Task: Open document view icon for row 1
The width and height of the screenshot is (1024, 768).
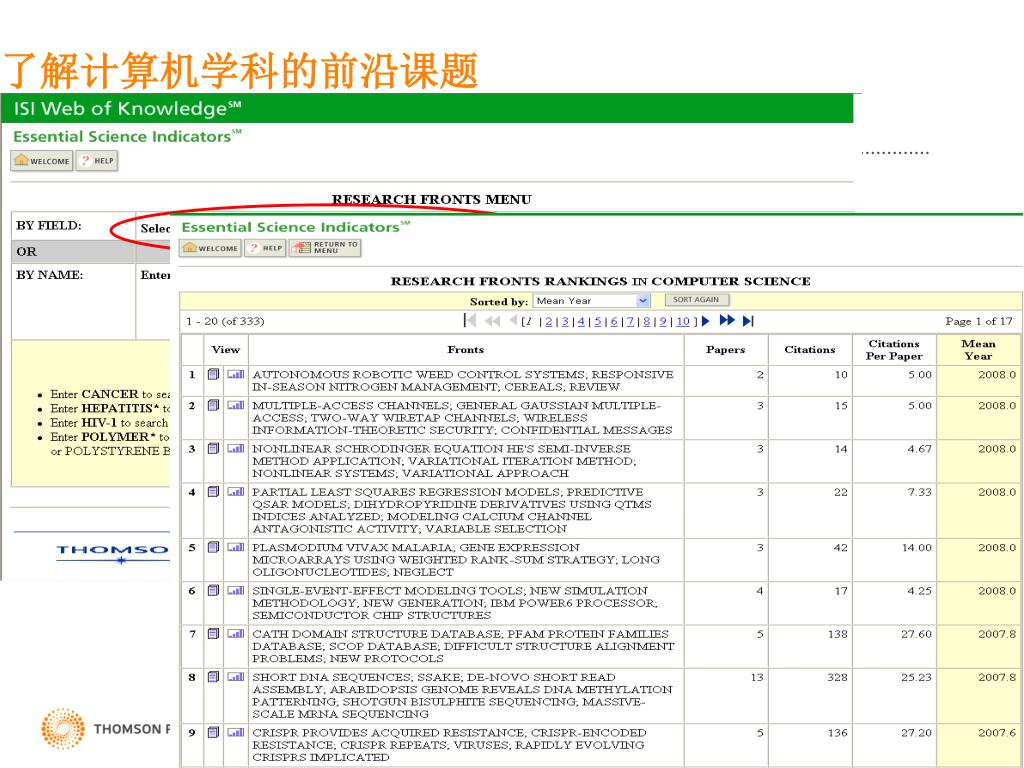Action: tap(214, 374)
